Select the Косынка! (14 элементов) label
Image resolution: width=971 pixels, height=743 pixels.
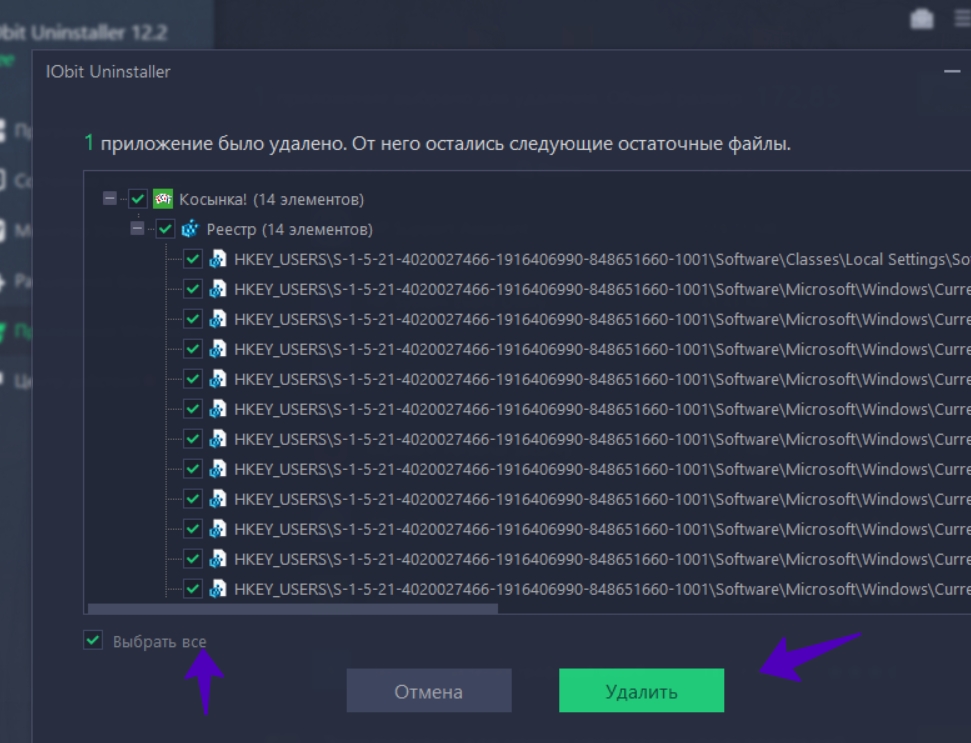pyautogui.click(x=271, y=199)
